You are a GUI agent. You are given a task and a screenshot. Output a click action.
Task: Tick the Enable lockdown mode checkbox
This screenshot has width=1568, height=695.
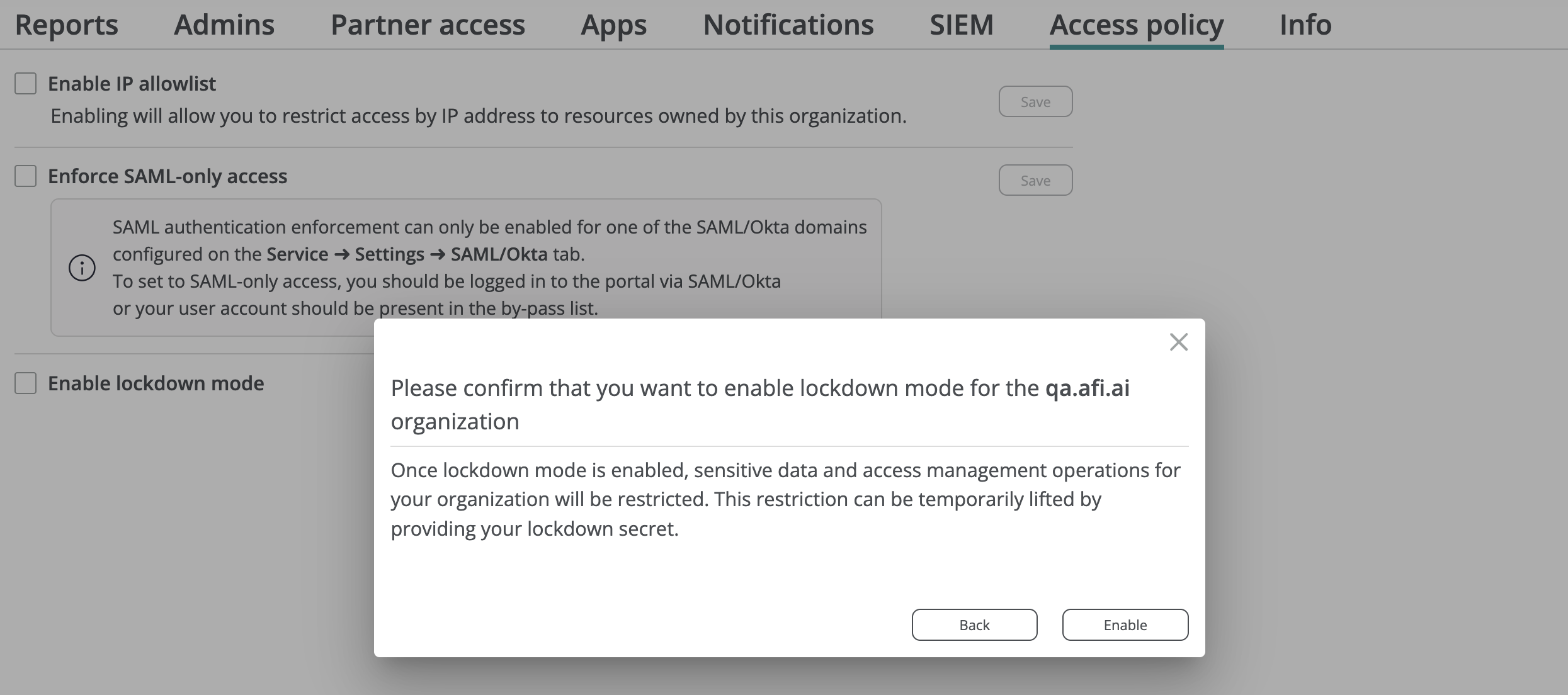tap(26, 383)
